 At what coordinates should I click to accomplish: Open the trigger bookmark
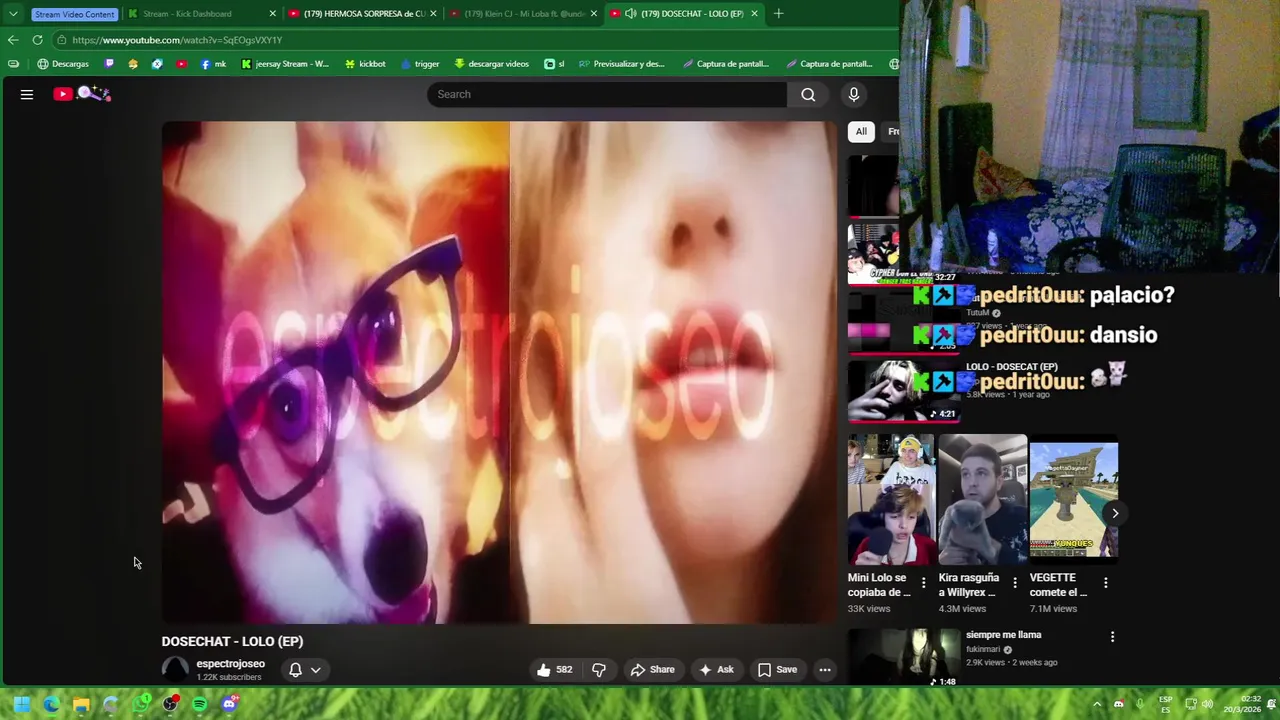[x=420, y=64]
